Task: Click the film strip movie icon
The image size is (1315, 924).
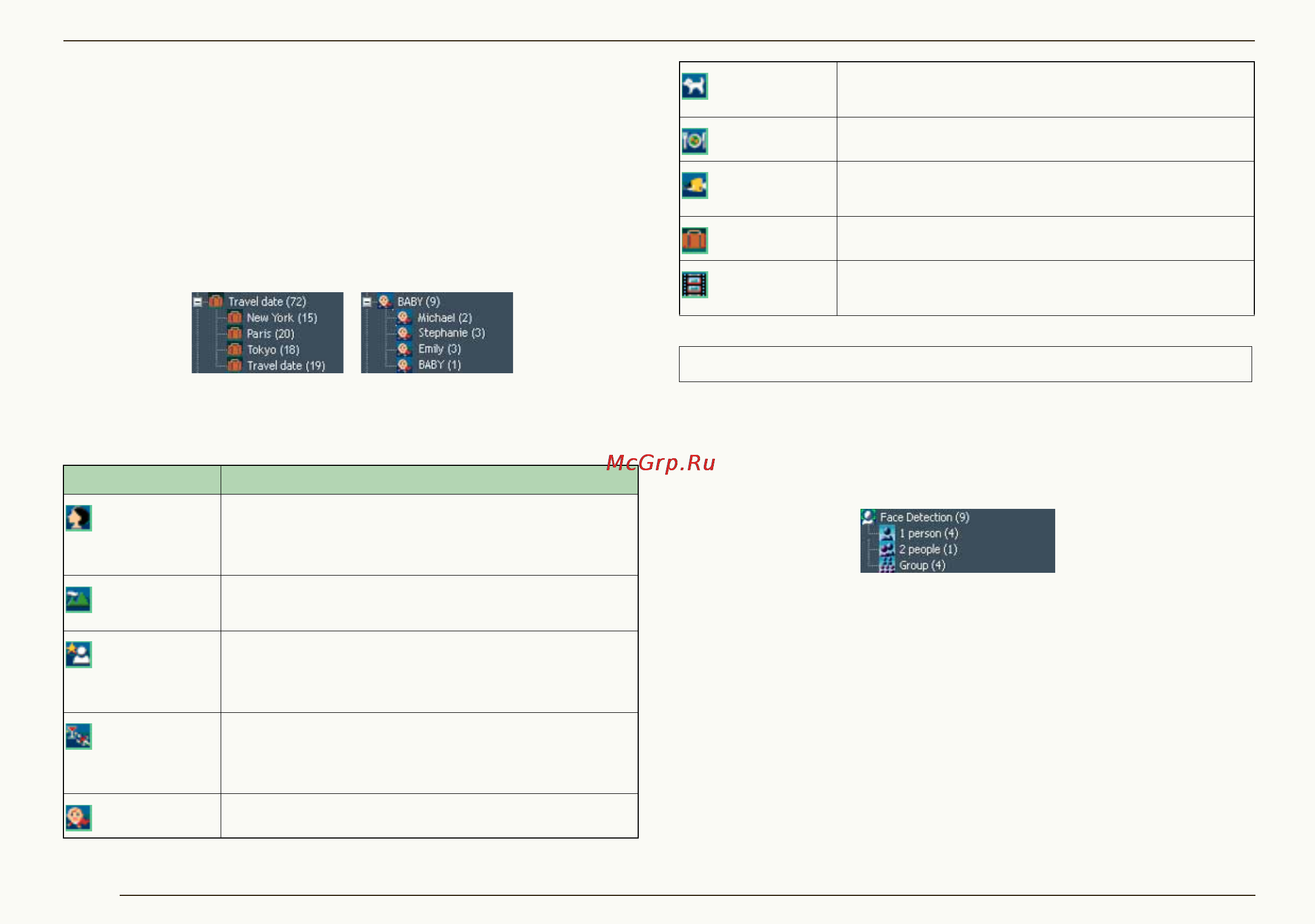Action: point(694,284)
